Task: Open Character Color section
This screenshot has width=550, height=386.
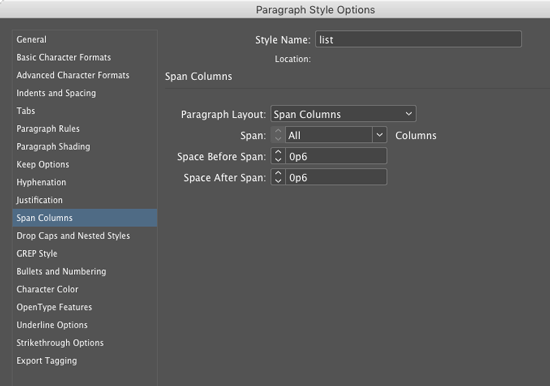Action: (x=85, y=290)
